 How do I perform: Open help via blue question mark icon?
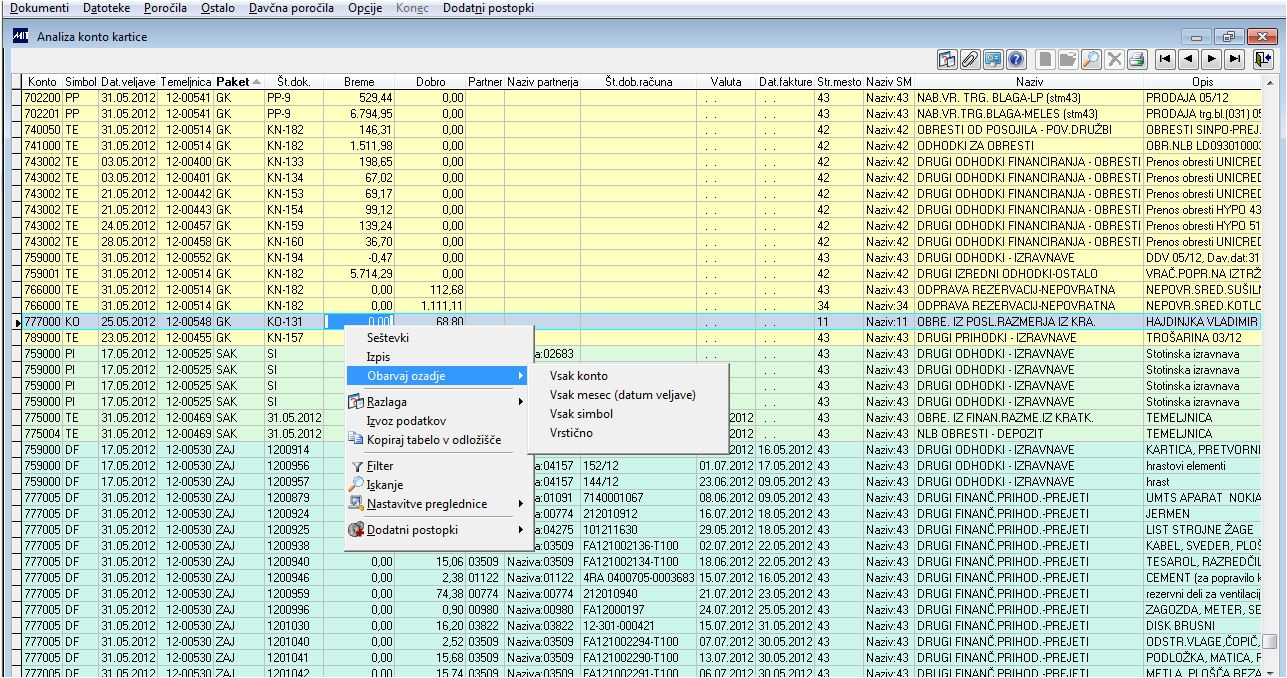point(1016,59)
